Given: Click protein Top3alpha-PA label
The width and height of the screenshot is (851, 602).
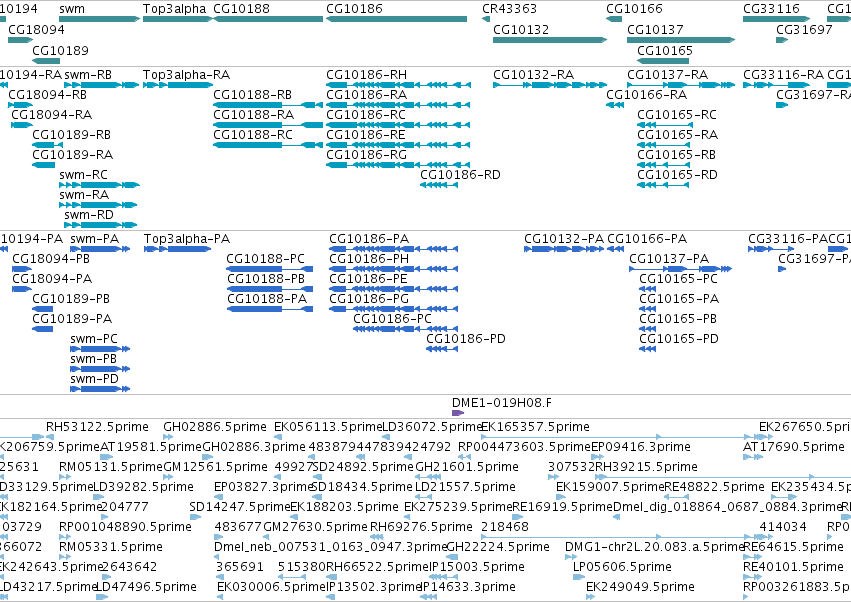Looking at the screenshot, I should tap(187, 239).
